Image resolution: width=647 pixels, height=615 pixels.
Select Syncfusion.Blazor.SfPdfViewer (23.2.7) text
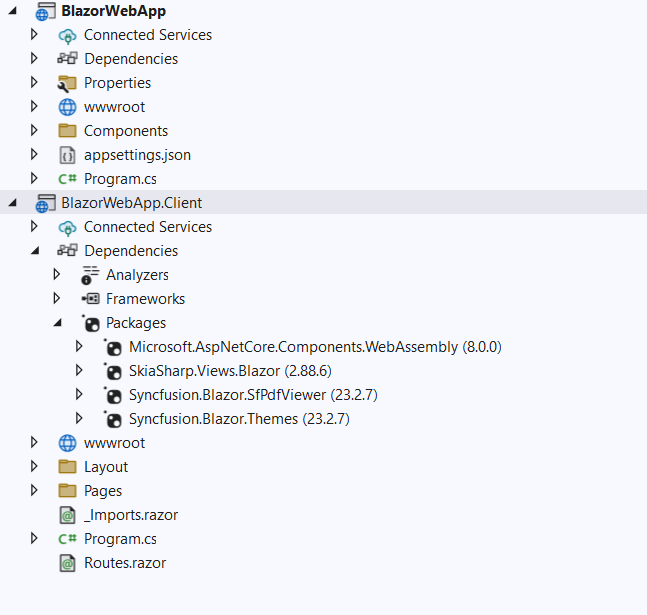[x=253, y=395]
